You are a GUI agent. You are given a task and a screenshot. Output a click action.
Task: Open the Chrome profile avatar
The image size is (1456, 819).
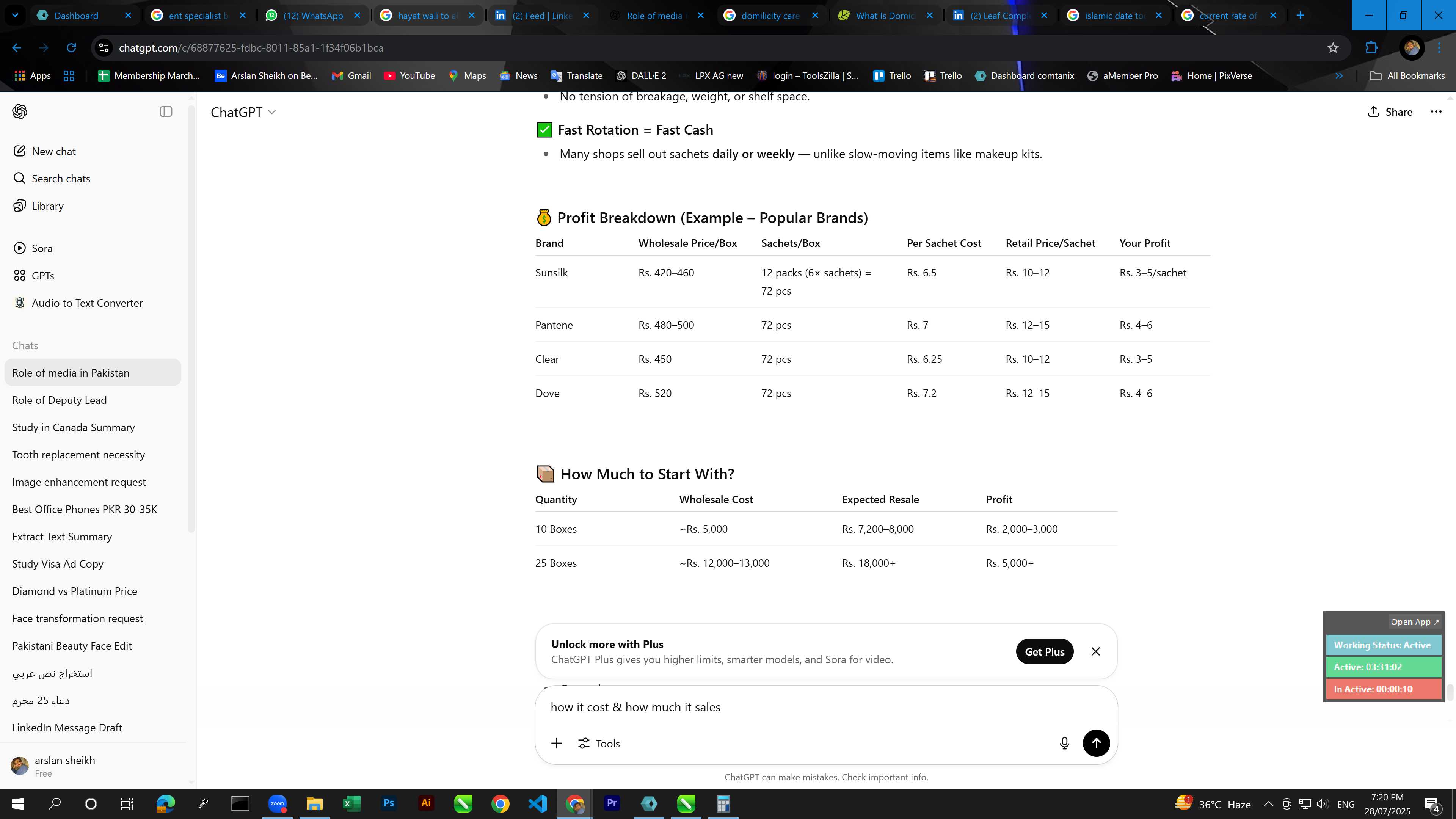click(1411, 47)
